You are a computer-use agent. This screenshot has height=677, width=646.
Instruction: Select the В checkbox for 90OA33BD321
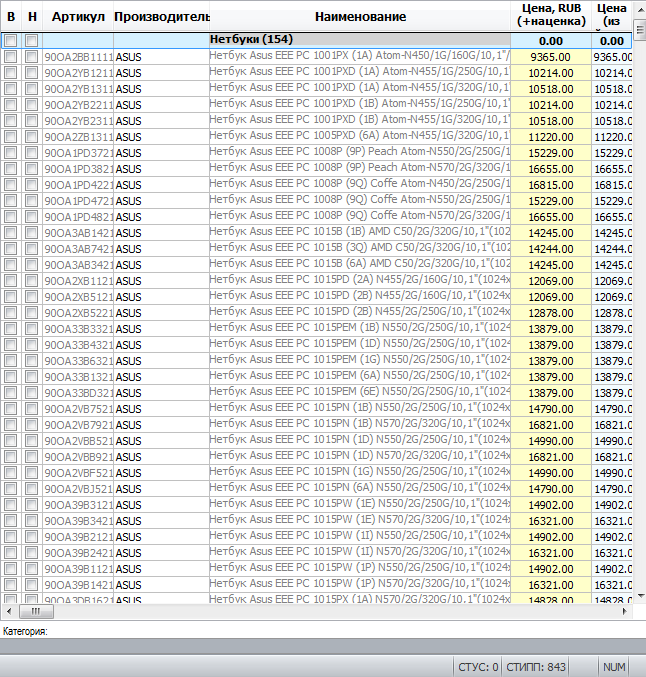coord(11,392)
